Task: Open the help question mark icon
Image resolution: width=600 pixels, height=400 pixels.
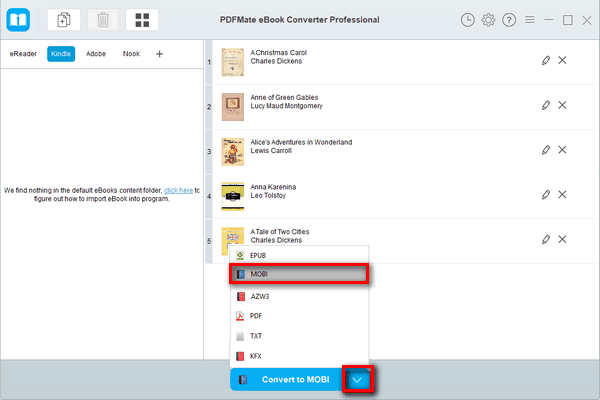Action: point(509,20)
